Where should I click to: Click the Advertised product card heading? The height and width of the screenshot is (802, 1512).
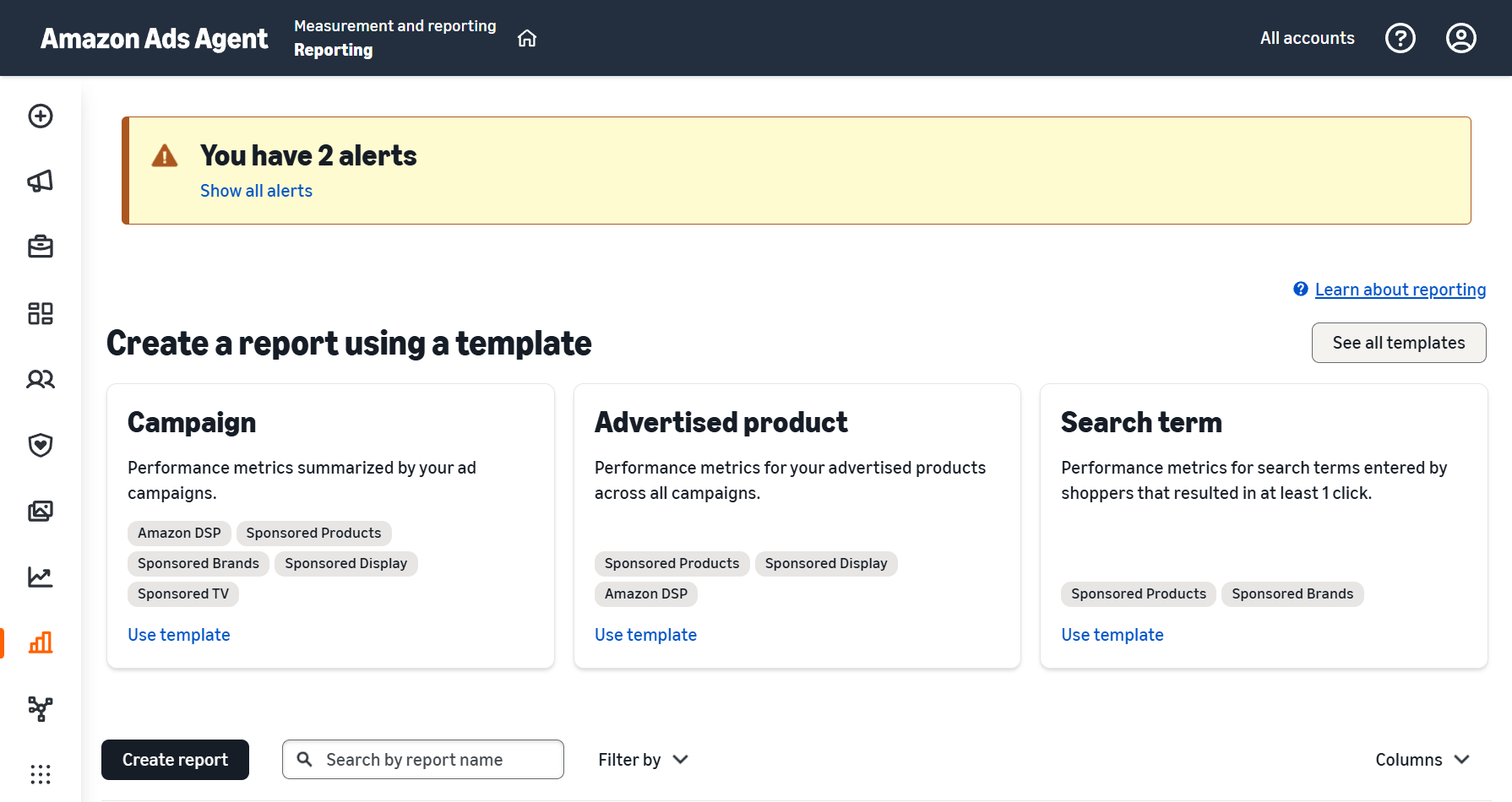click(721, 422)
